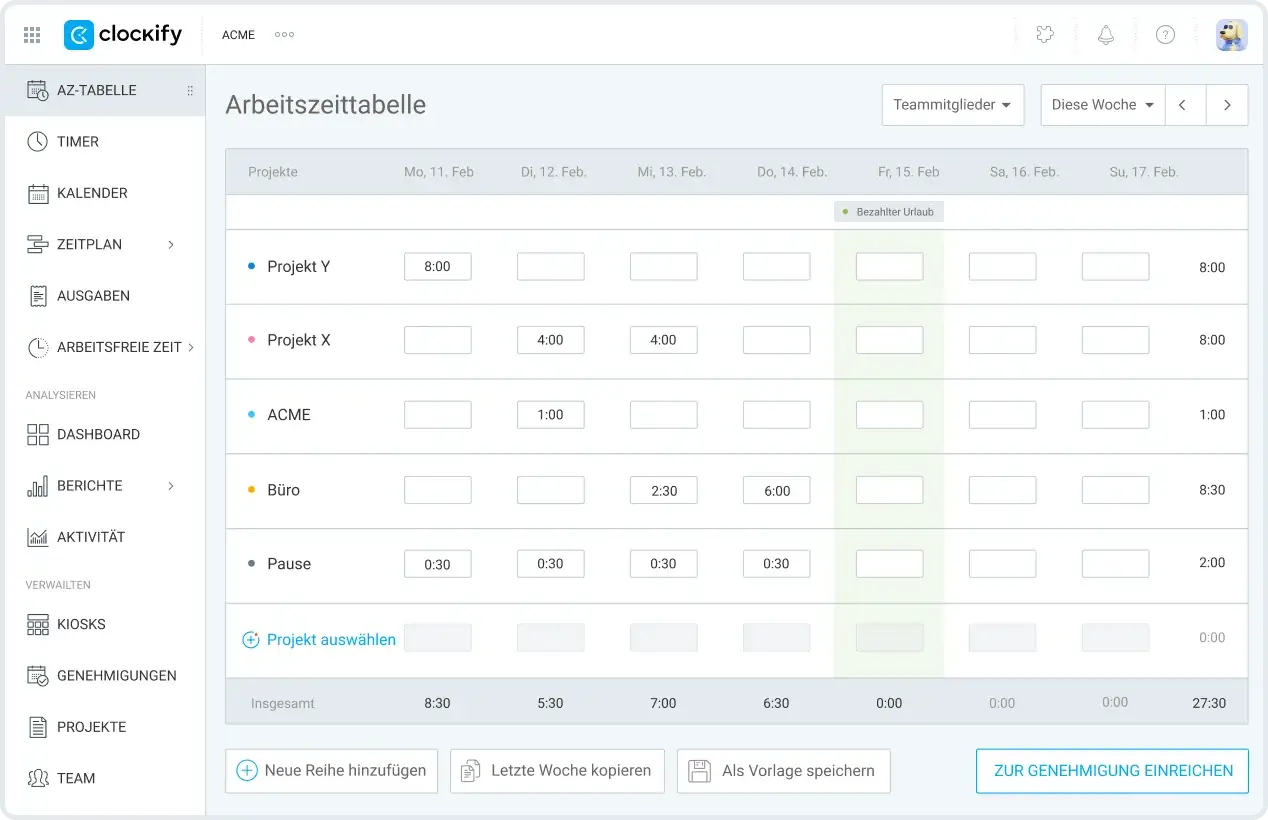Viewport: 1268px width, 820px height.
Task: Click the KIOSKS icon
Action: click(x=38, y=625)
